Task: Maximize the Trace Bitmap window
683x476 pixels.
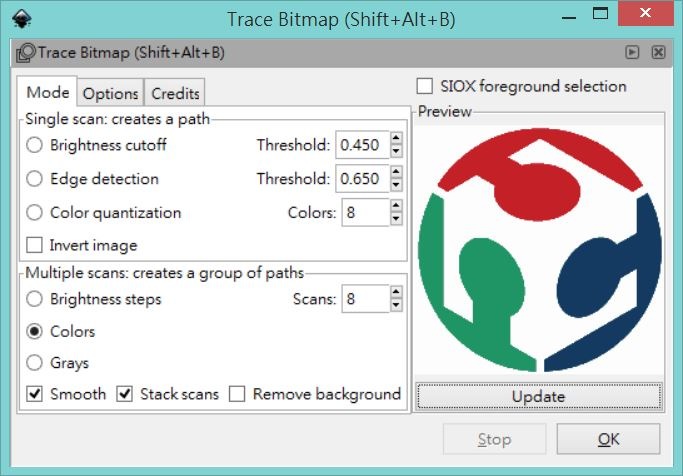Action: tap(601, 13)
